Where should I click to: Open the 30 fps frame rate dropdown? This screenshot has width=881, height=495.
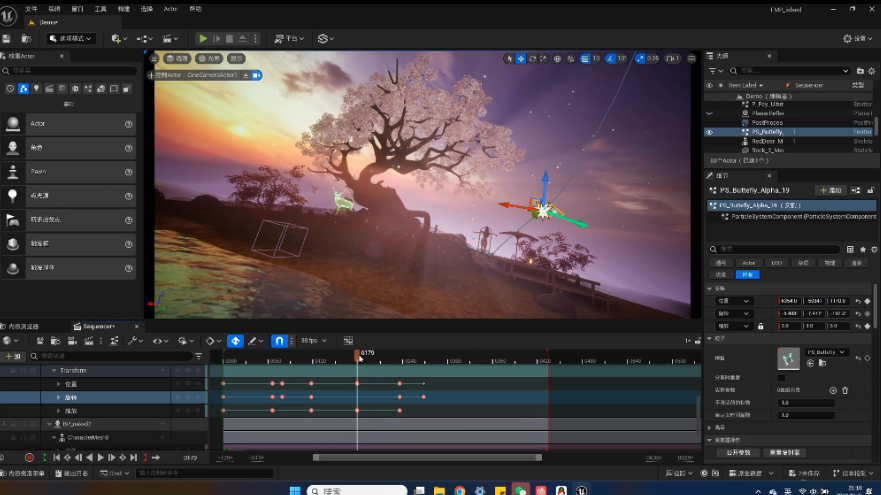pos(313,340)
